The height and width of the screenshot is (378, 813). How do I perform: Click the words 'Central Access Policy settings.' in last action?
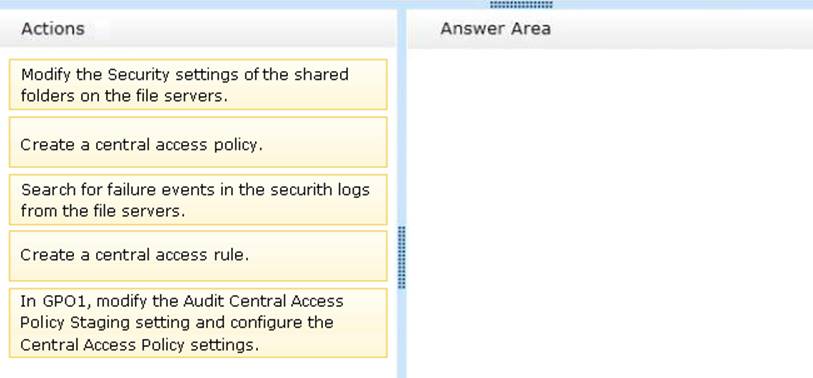coord(139,345)
